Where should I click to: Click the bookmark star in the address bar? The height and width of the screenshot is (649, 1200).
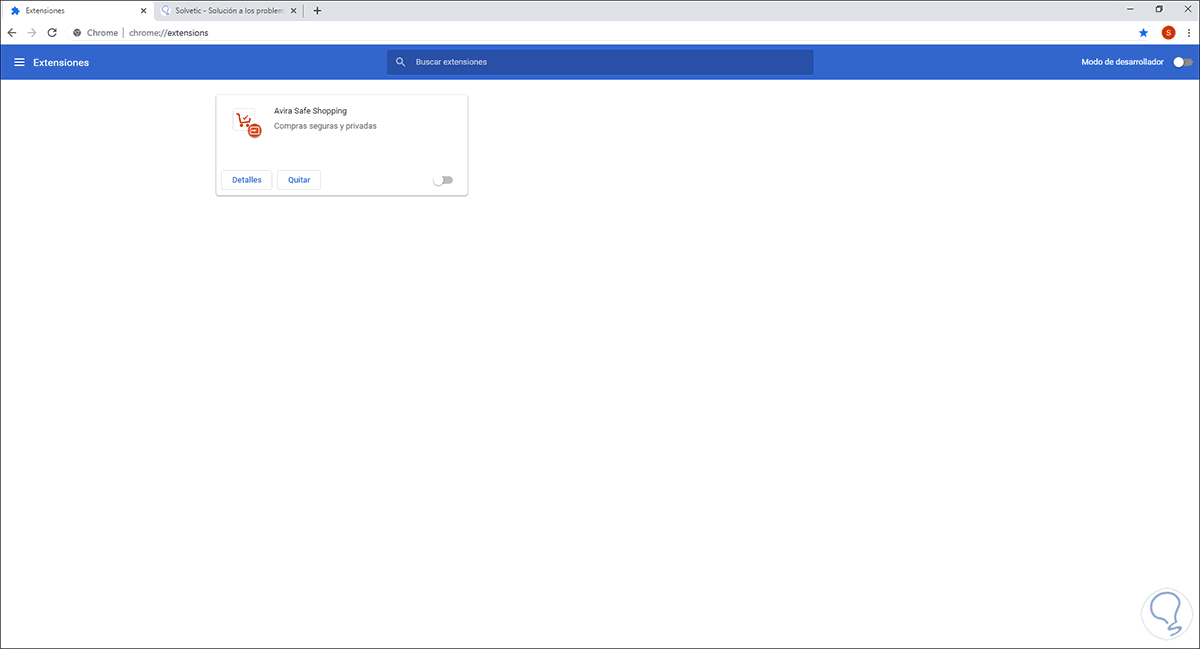(x=1143, y=32)
